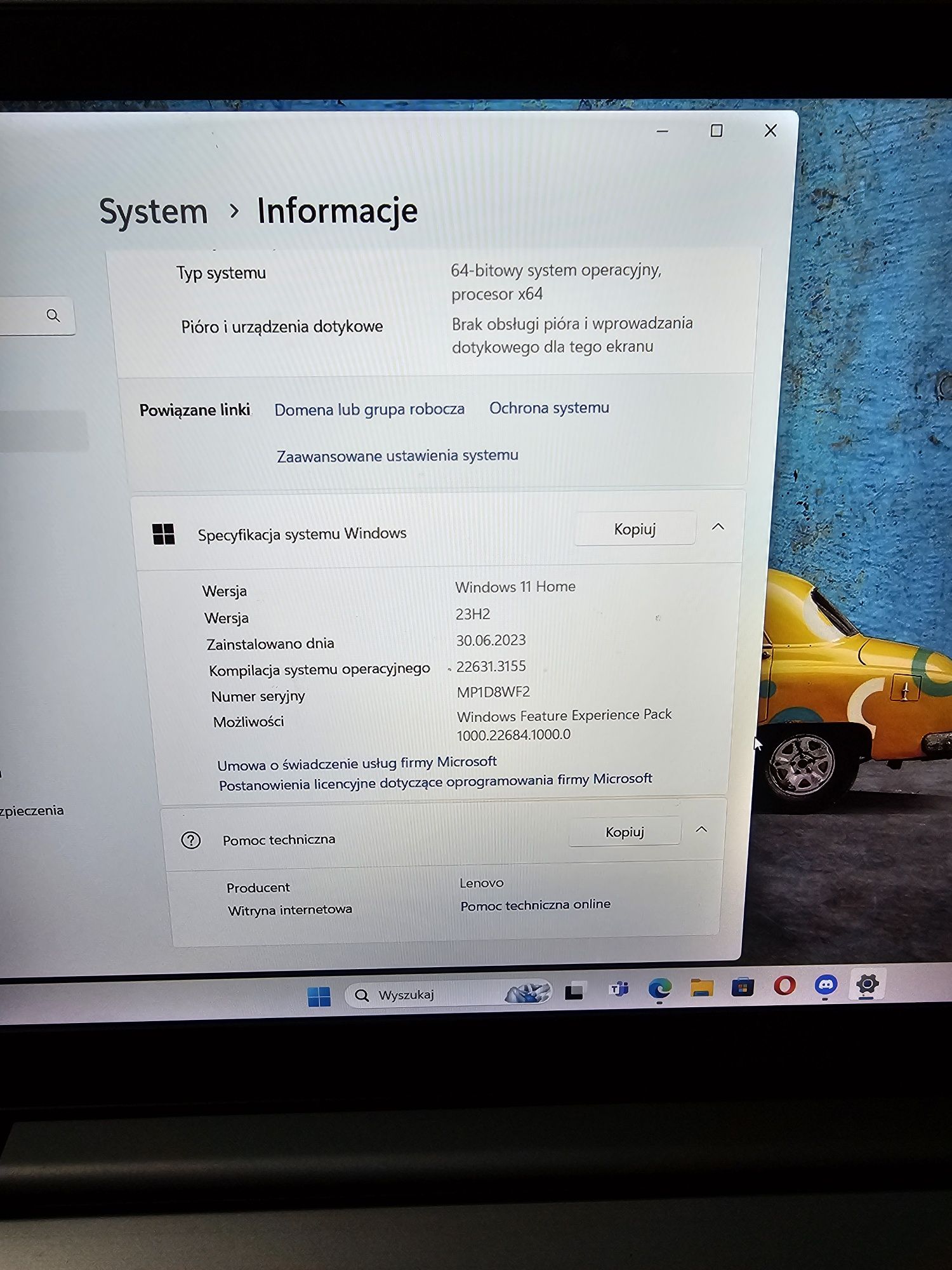Click the serial number MP1D8WF2
Image resolution: width=952 pixels, height=1270 pixels.
coord(493,692)
